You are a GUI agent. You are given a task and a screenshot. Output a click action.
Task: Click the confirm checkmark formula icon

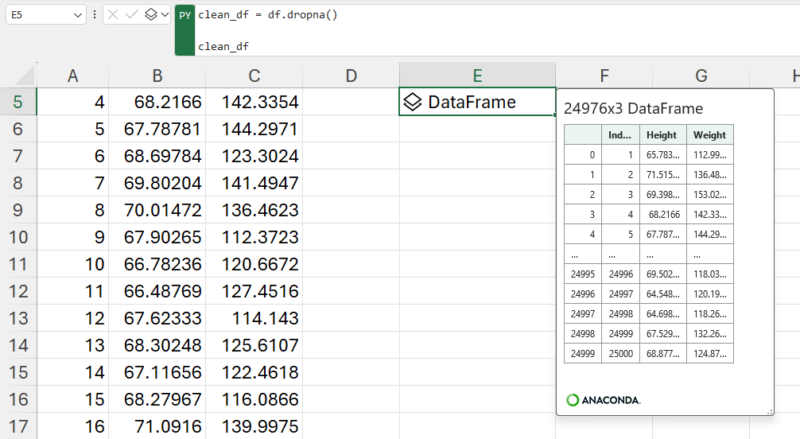tap(131, 15)
